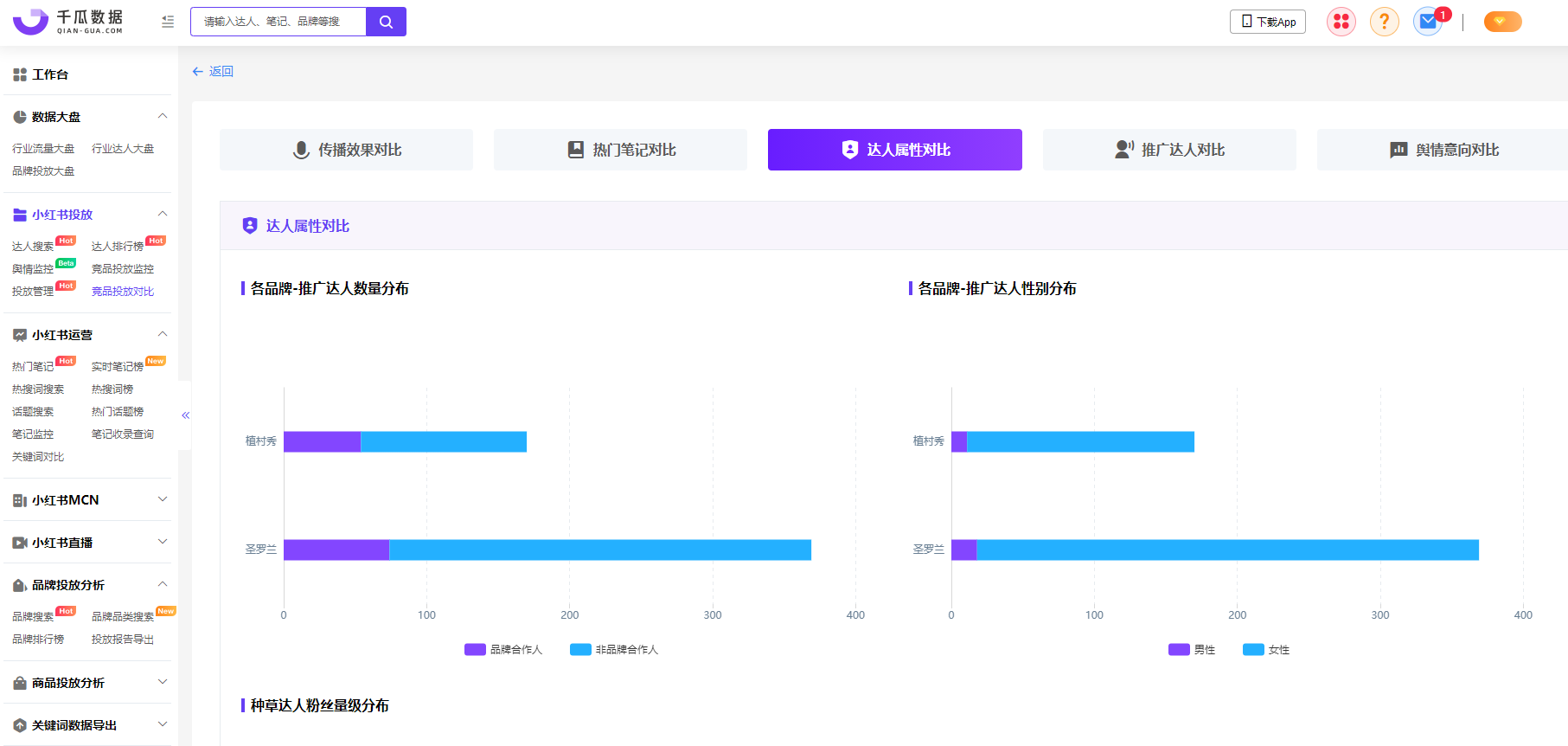Open the red four-dot apps icon
This screenshot has width=1568, height=746.
point(1341,22)
